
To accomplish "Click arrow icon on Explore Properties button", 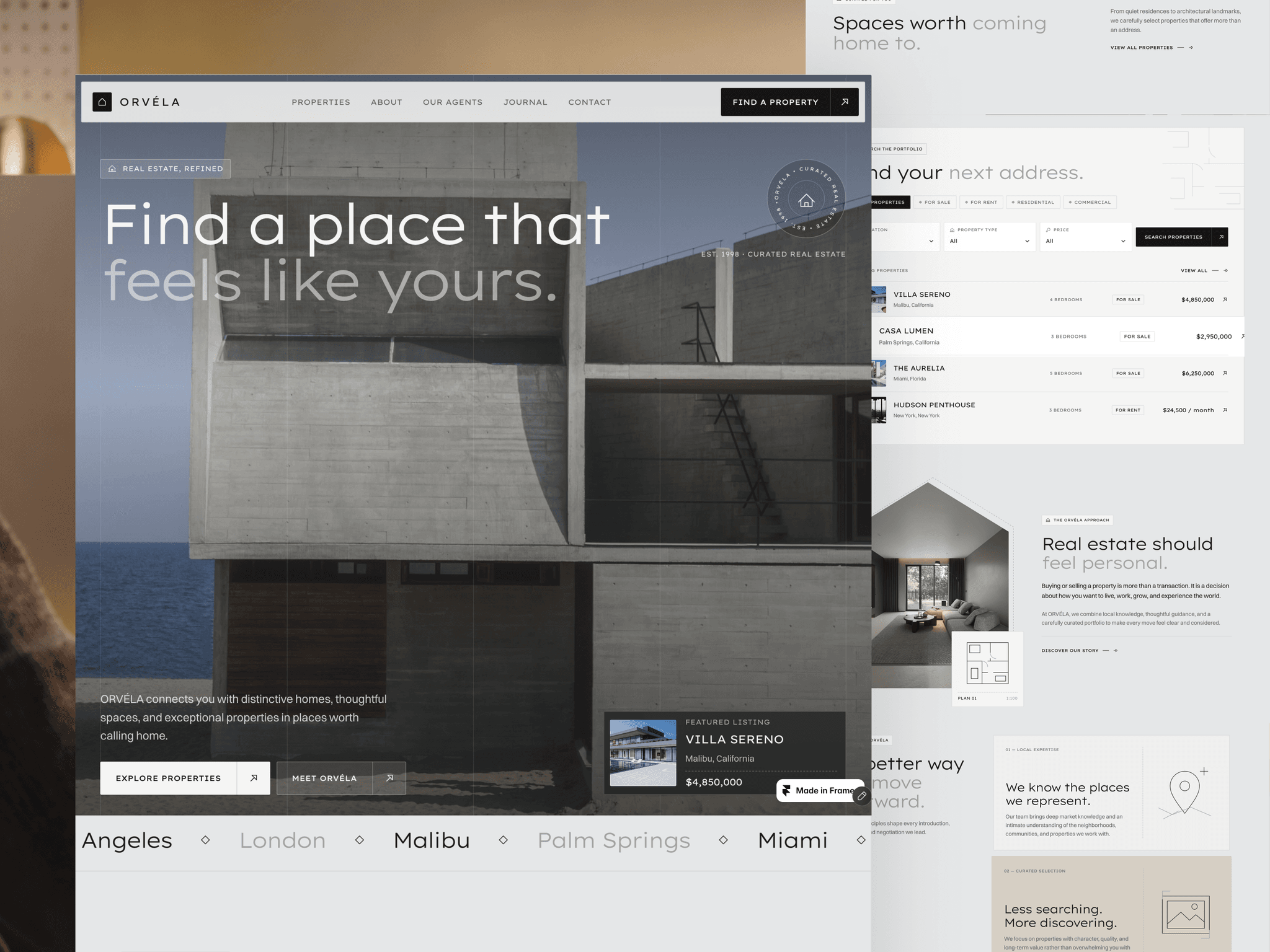I will pyautogui.click(x=254, y=778).
